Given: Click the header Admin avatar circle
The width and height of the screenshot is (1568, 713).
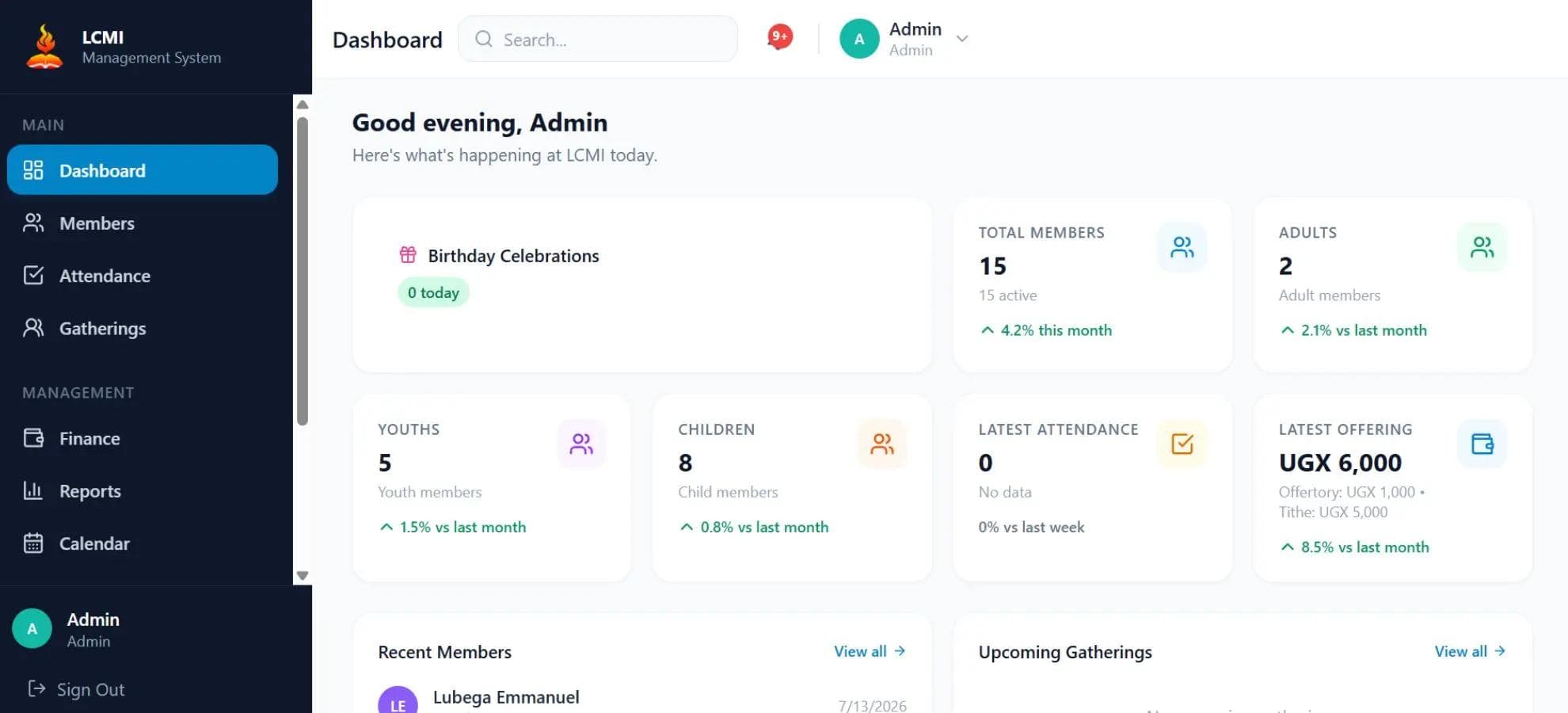Looking at the screenshot, I should point(859,39).
